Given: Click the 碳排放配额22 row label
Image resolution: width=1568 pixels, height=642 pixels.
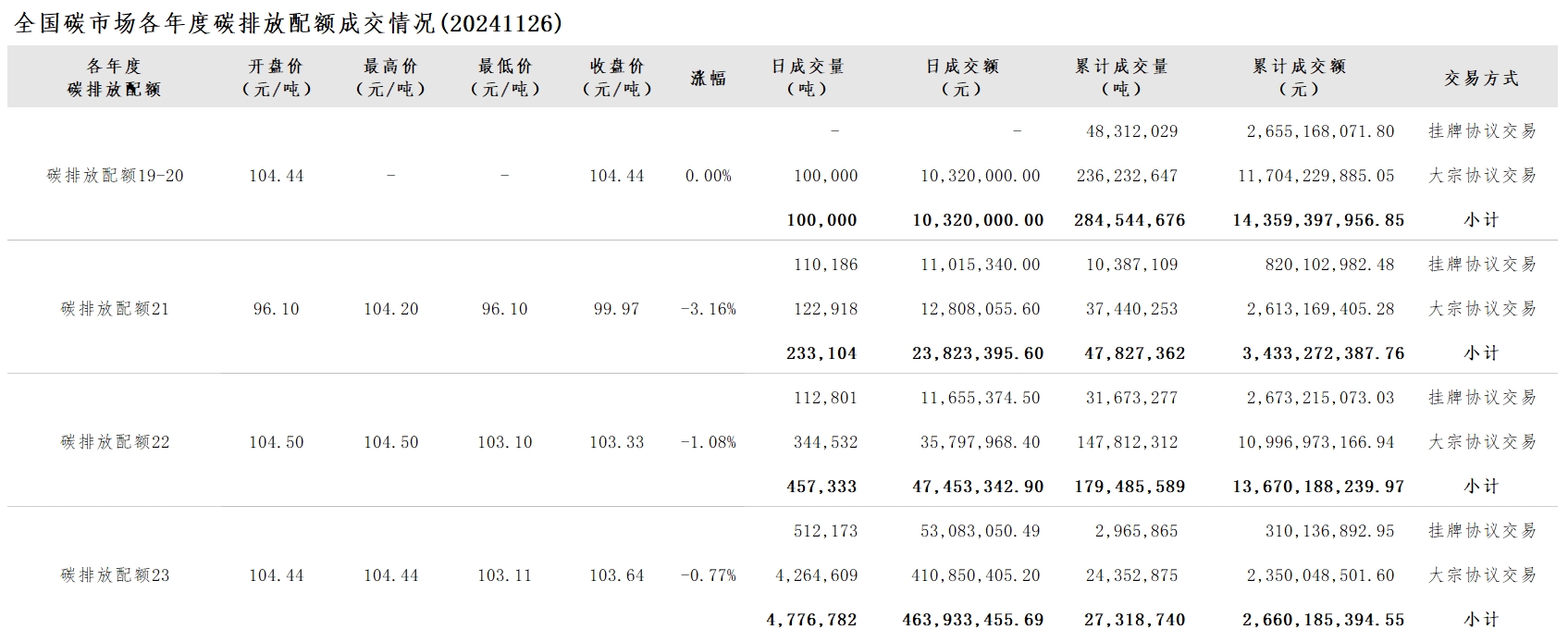Looking at the screenshot, I should [x=116, y=442].
